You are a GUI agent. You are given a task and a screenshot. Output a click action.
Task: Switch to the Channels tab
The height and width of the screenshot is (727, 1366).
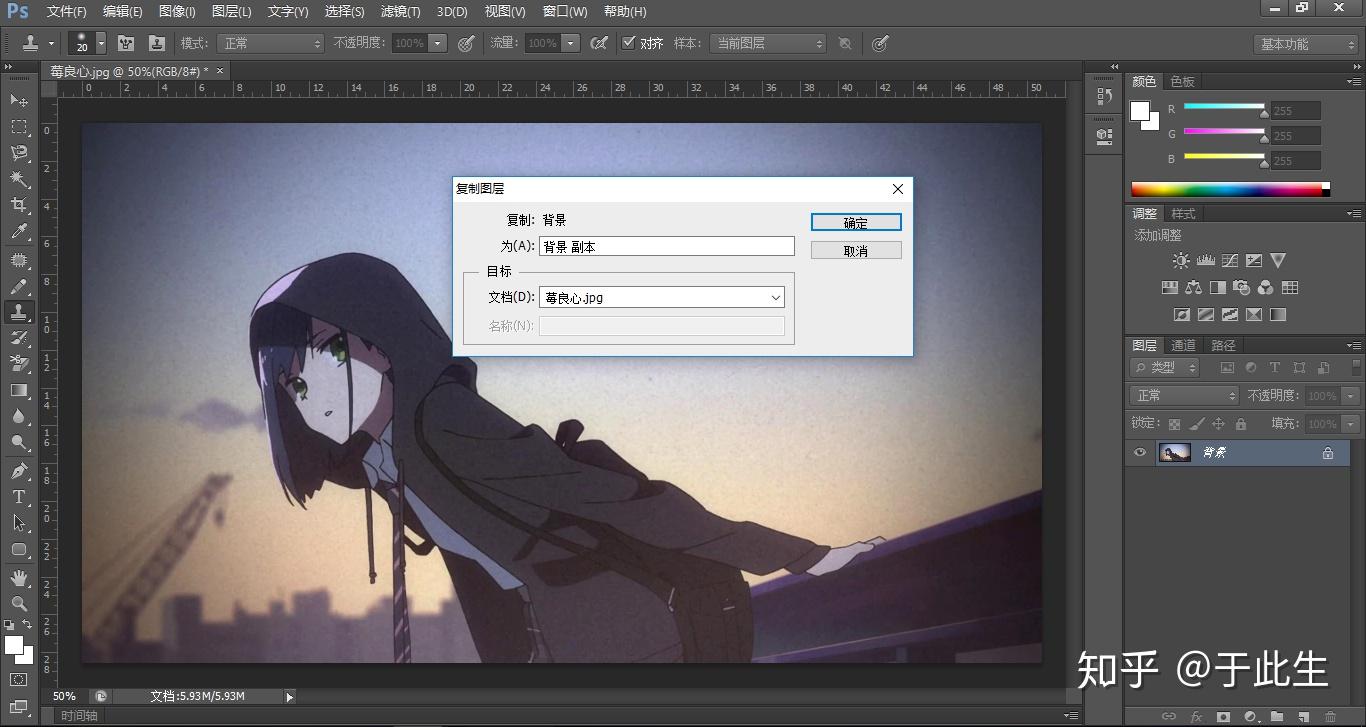[x=1183, y=345]
